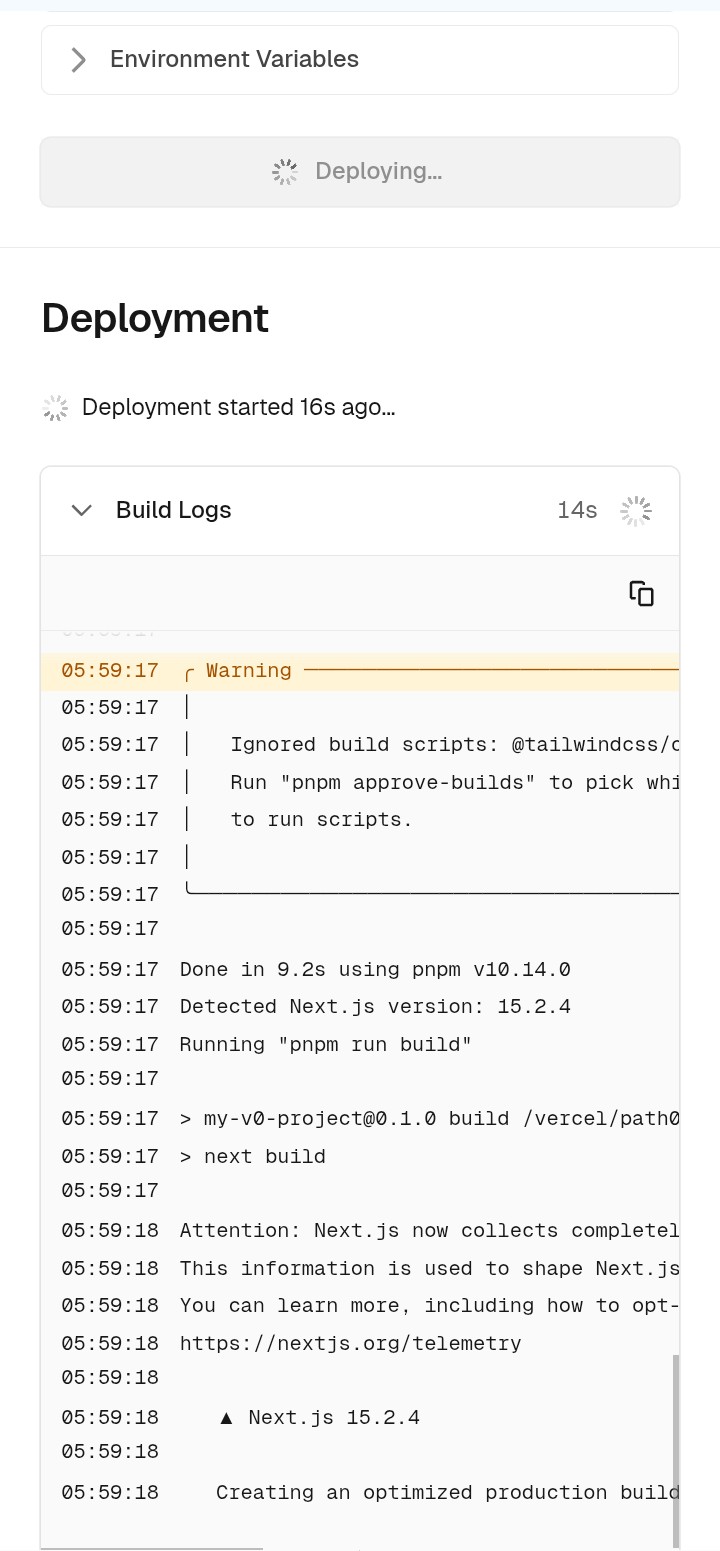Click the 14s build duration timer
720x1551 pixels.
pos(577,511)
